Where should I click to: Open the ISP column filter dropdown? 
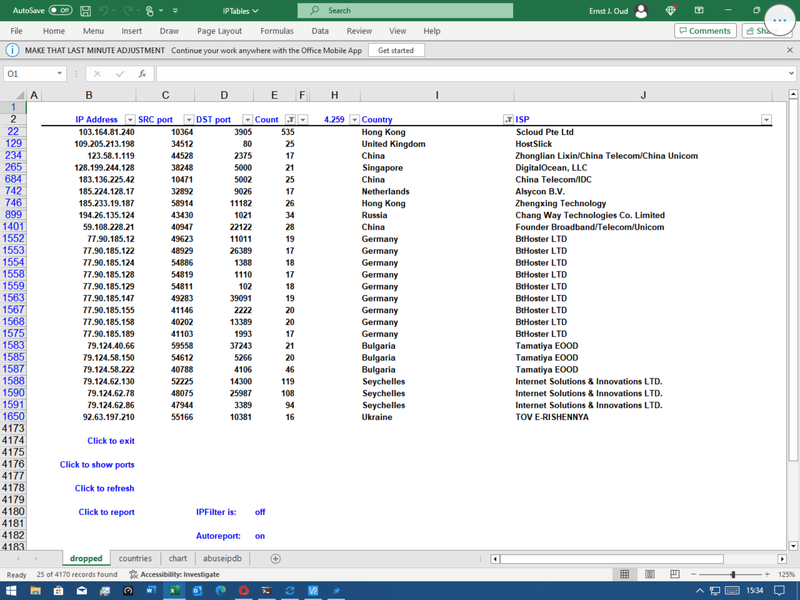(767, 120)
